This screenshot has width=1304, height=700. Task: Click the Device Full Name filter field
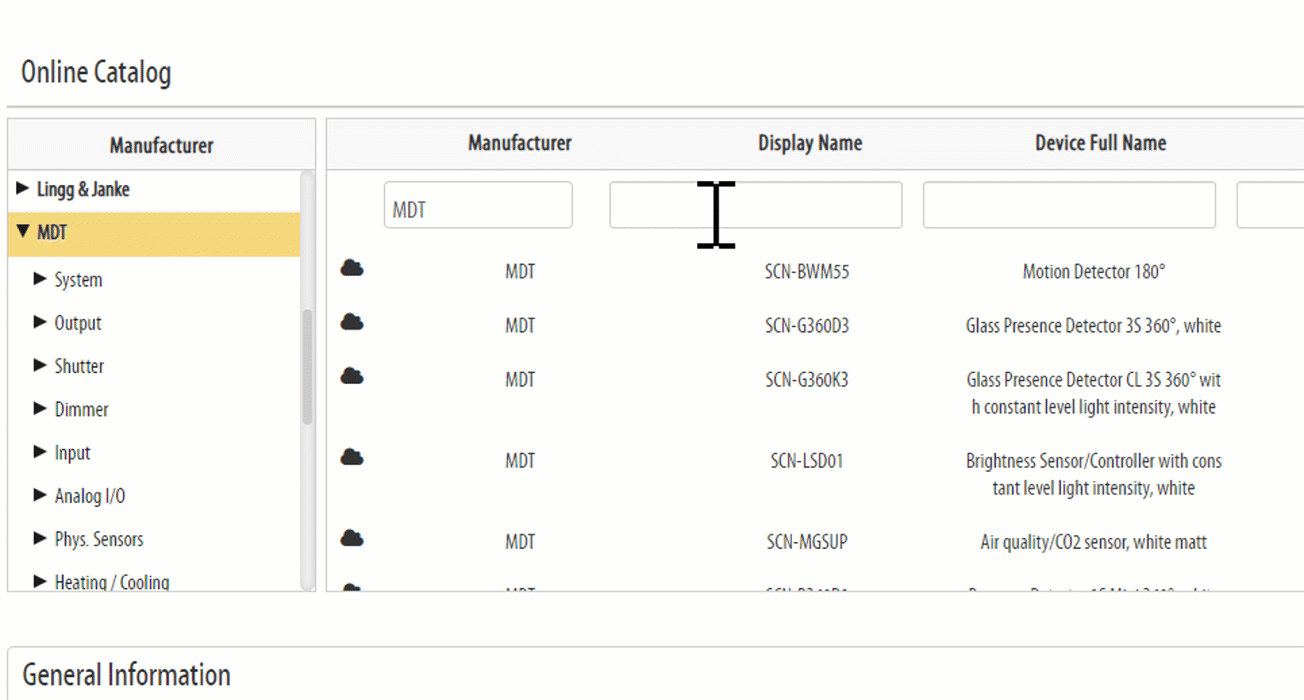tap(1069, 205)
